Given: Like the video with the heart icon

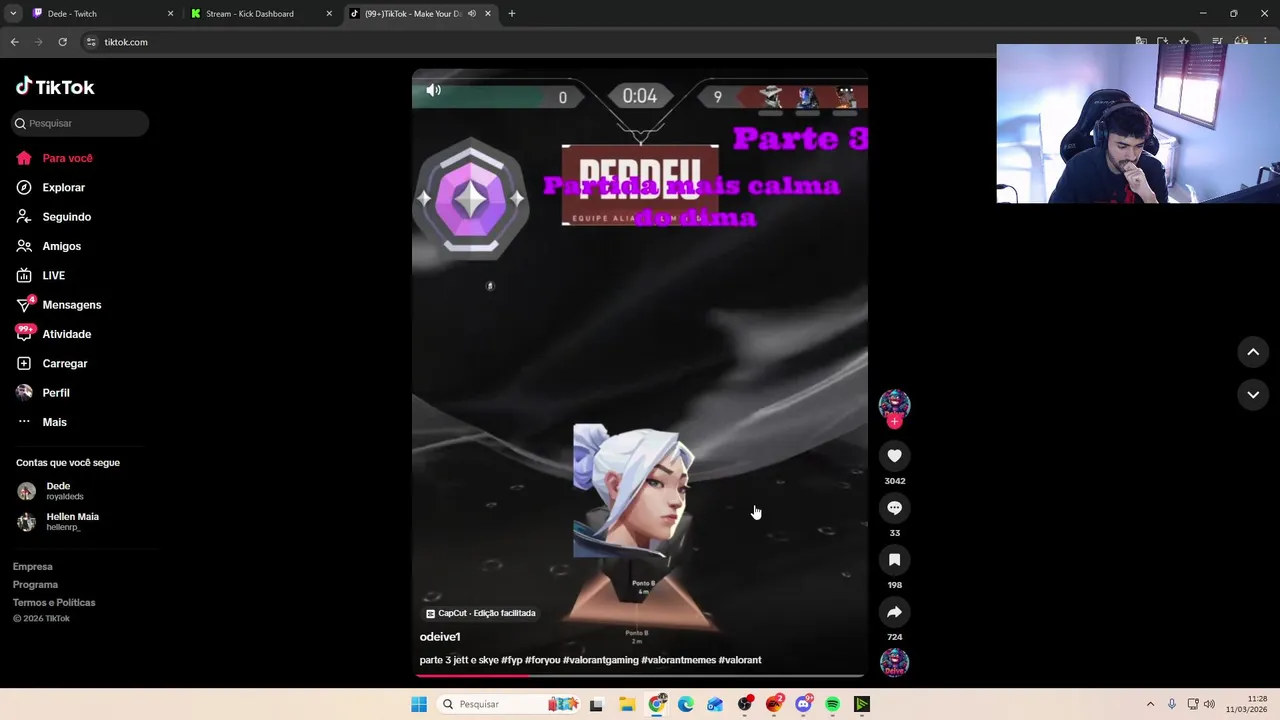Looking at the screenshot, I should pyautogui.click(x=894, y=456).
